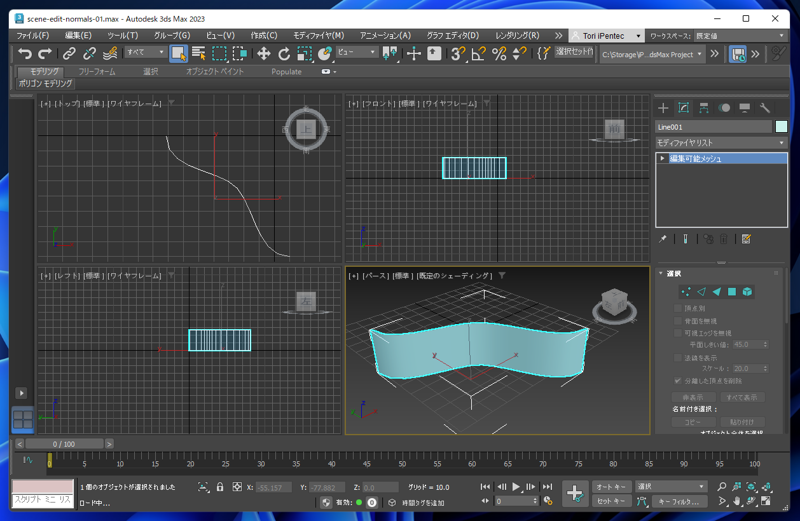Open the モディファイヤ(M) menu

(x=318, y=36)
